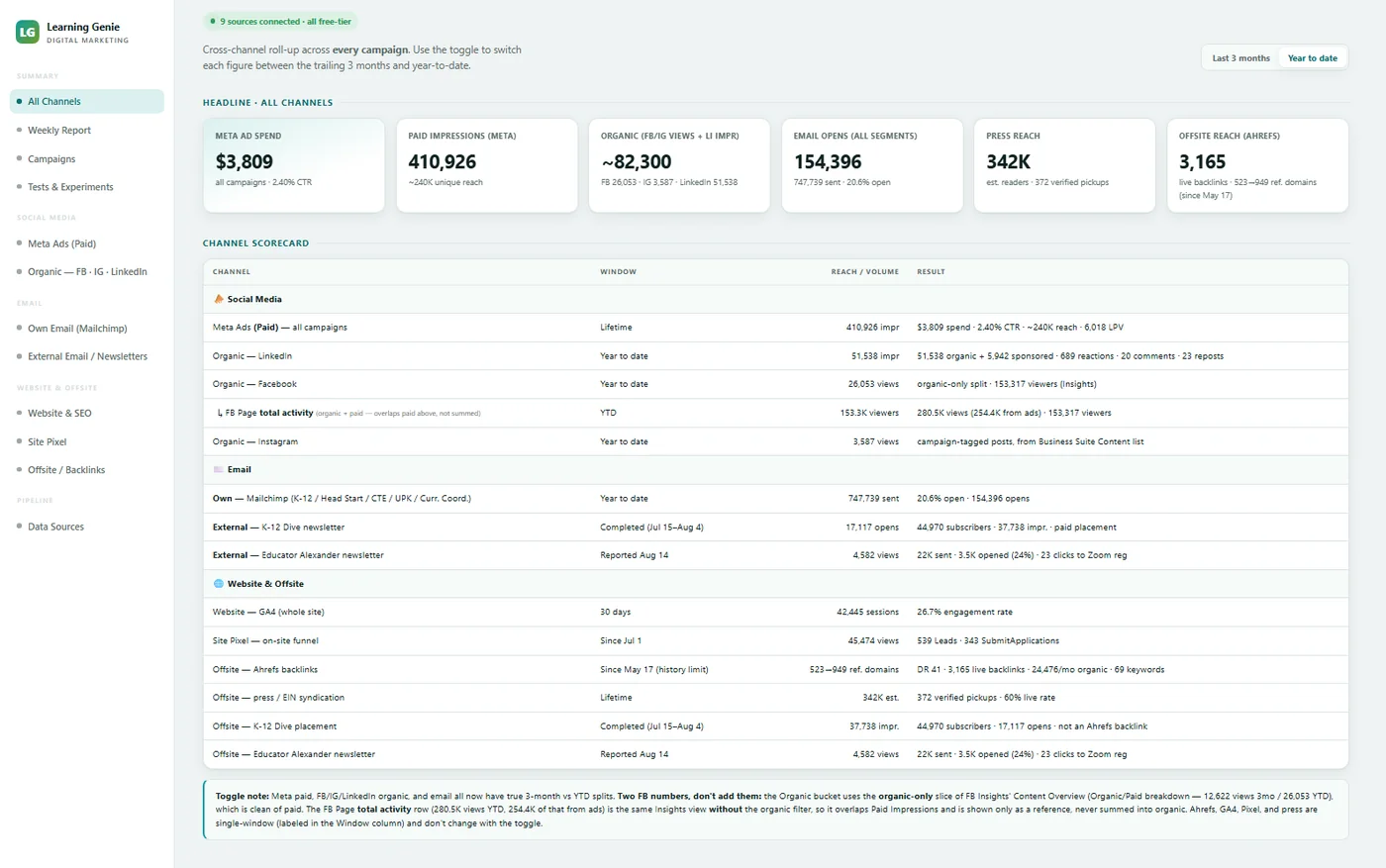Click the Channel column header
This screenshot has width=1386, height=868.
click(232, 271)
